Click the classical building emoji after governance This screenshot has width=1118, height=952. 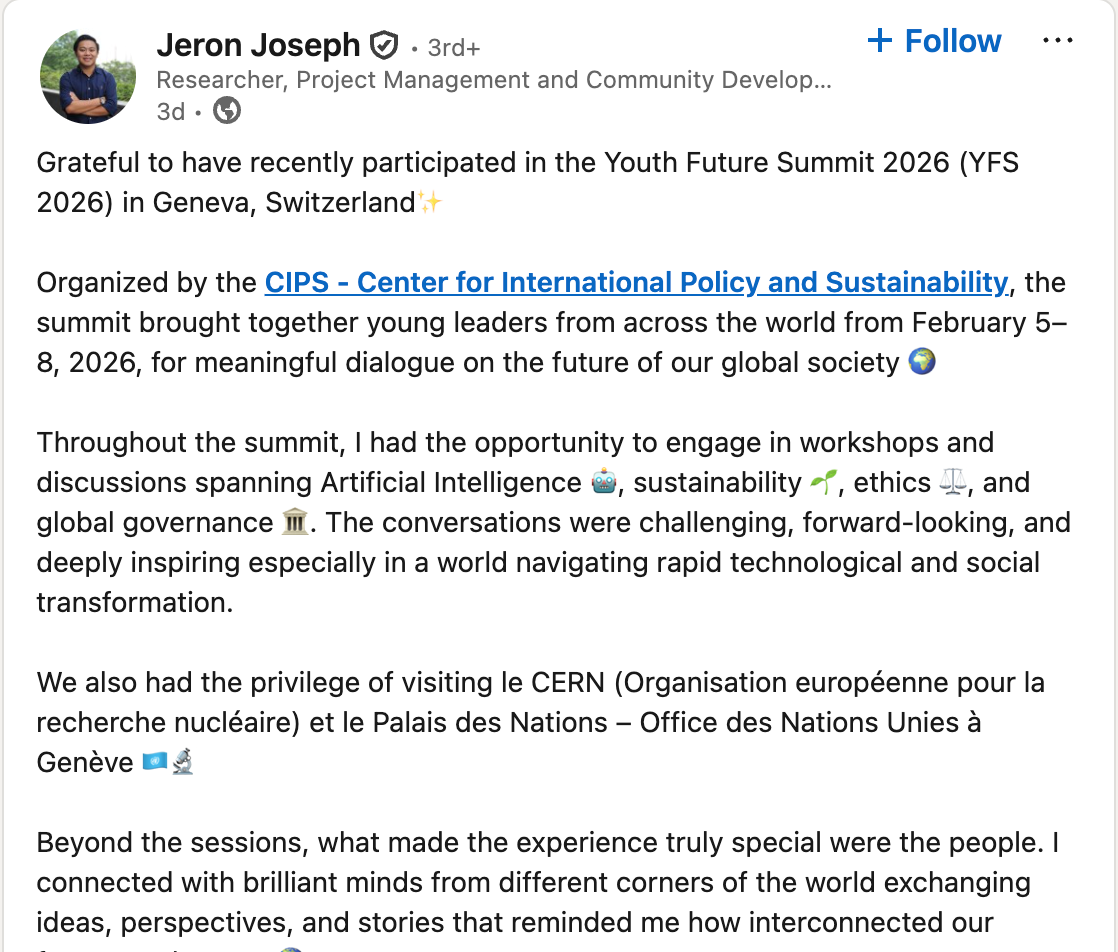293,523
